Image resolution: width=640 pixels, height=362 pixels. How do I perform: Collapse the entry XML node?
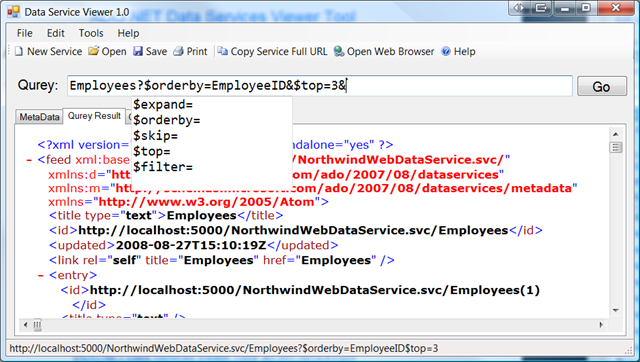(x=40, y=275)
